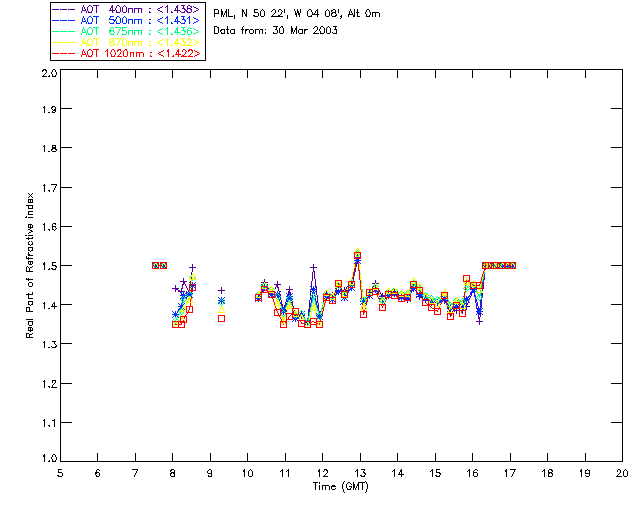Viewport: 640px width, 512px height.
Task: Click the first red square marker near 7.5 GMT
Action: pyautogui.click(x=155, y=265)
